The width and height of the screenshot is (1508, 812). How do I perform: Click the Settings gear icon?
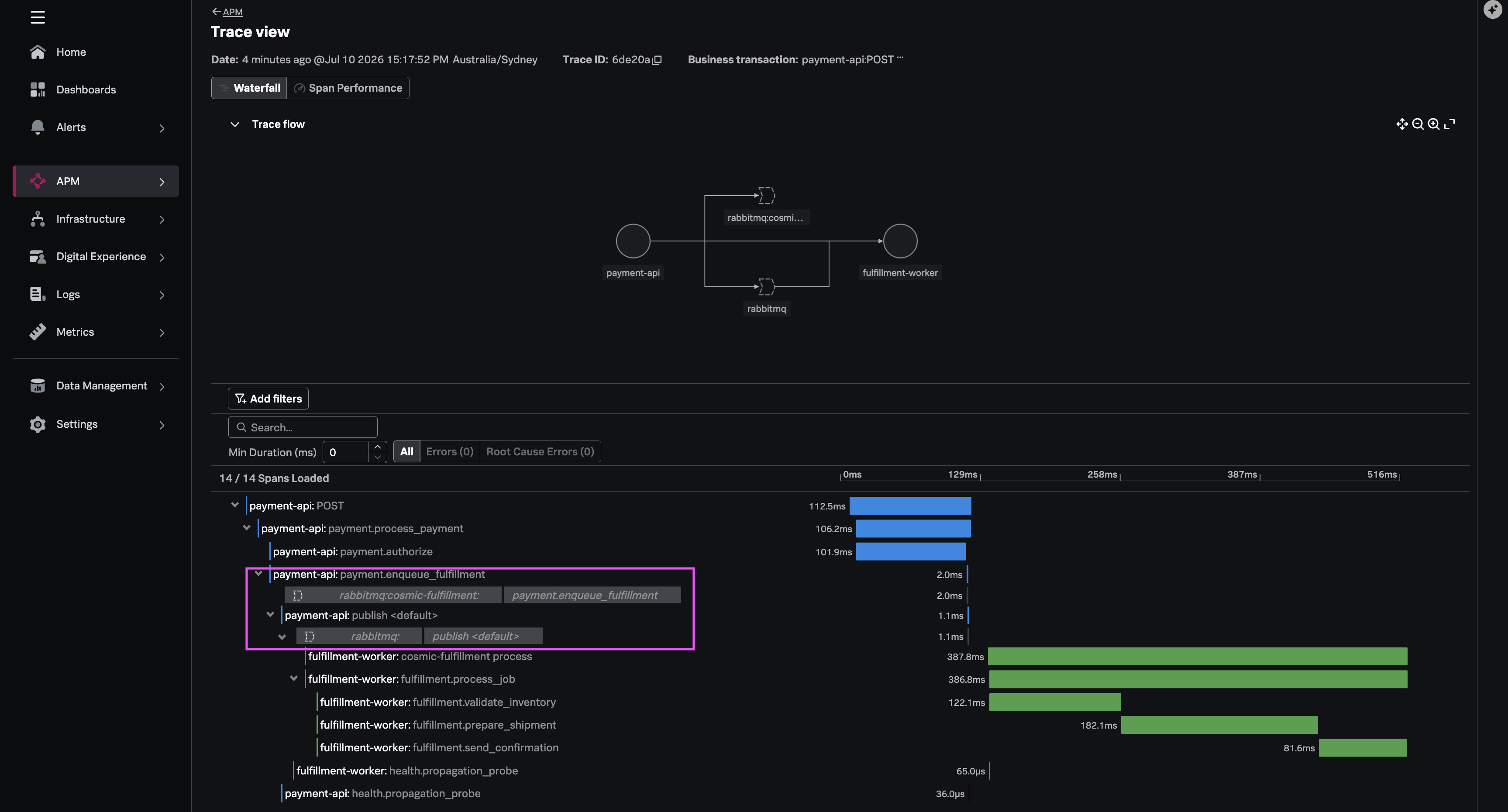coord(38,424)
